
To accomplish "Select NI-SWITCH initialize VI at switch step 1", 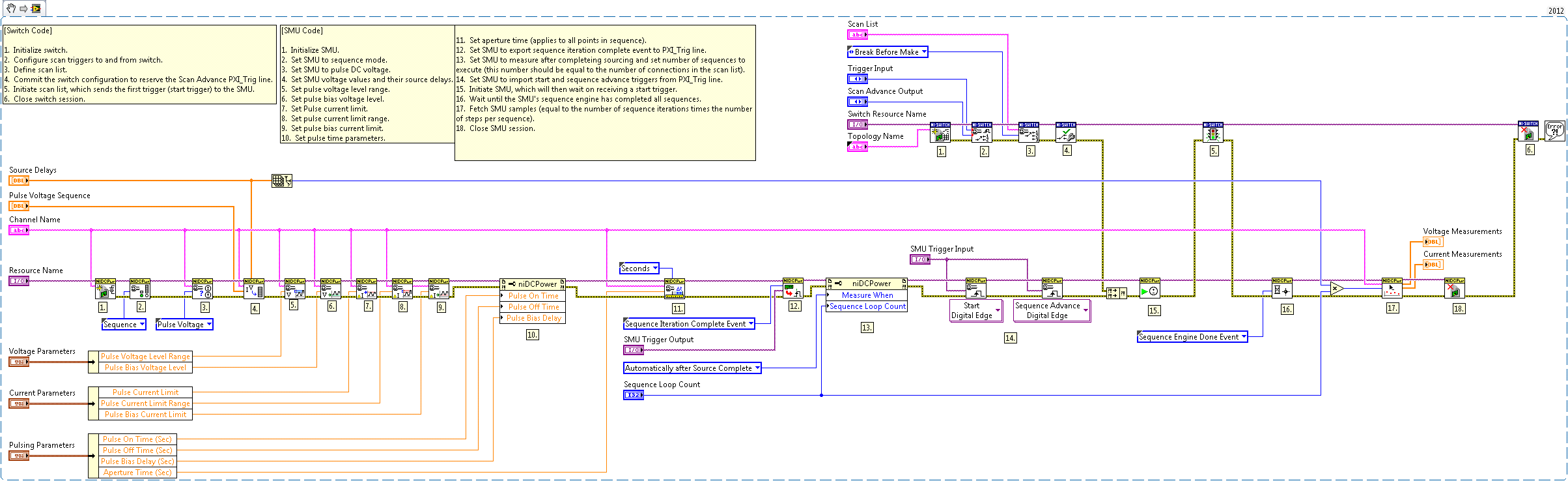I will click(940, 132).
